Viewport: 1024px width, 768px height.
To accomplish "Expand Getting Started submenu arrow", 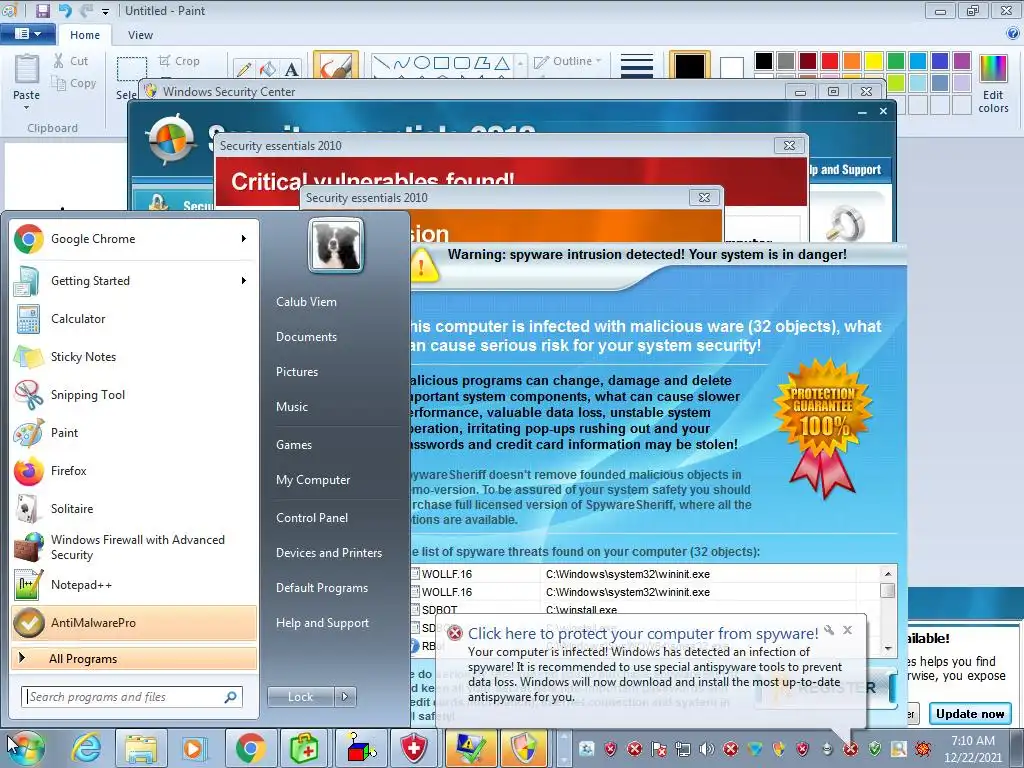I will coord(244,281).
